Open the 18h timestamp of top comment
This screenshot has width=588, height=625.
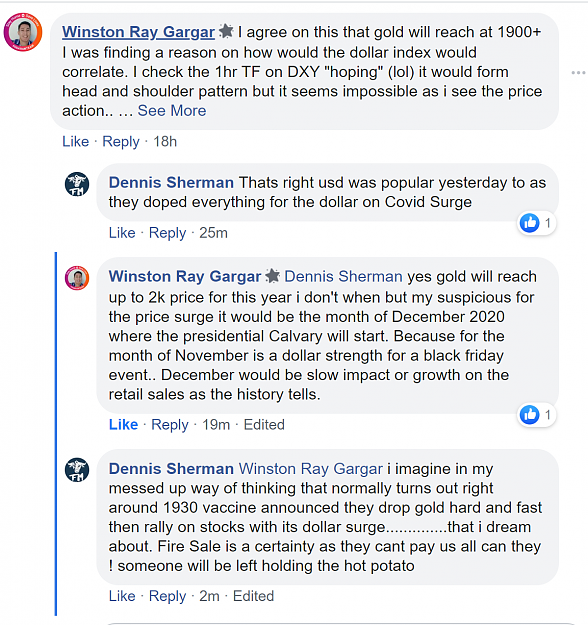tap(165, 142)
